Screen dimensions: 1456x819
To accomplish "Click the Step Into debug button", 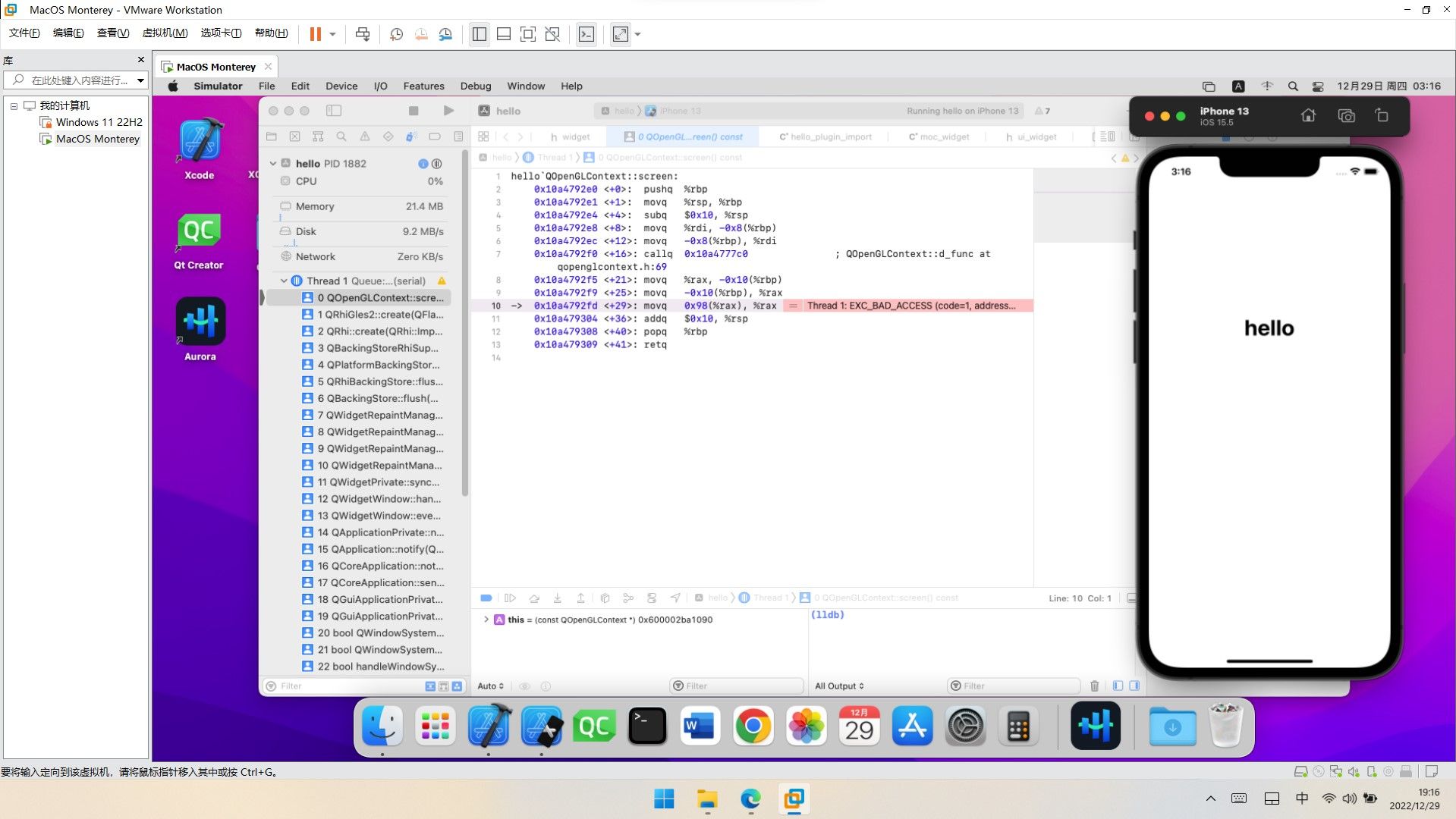I will [557, 598].
